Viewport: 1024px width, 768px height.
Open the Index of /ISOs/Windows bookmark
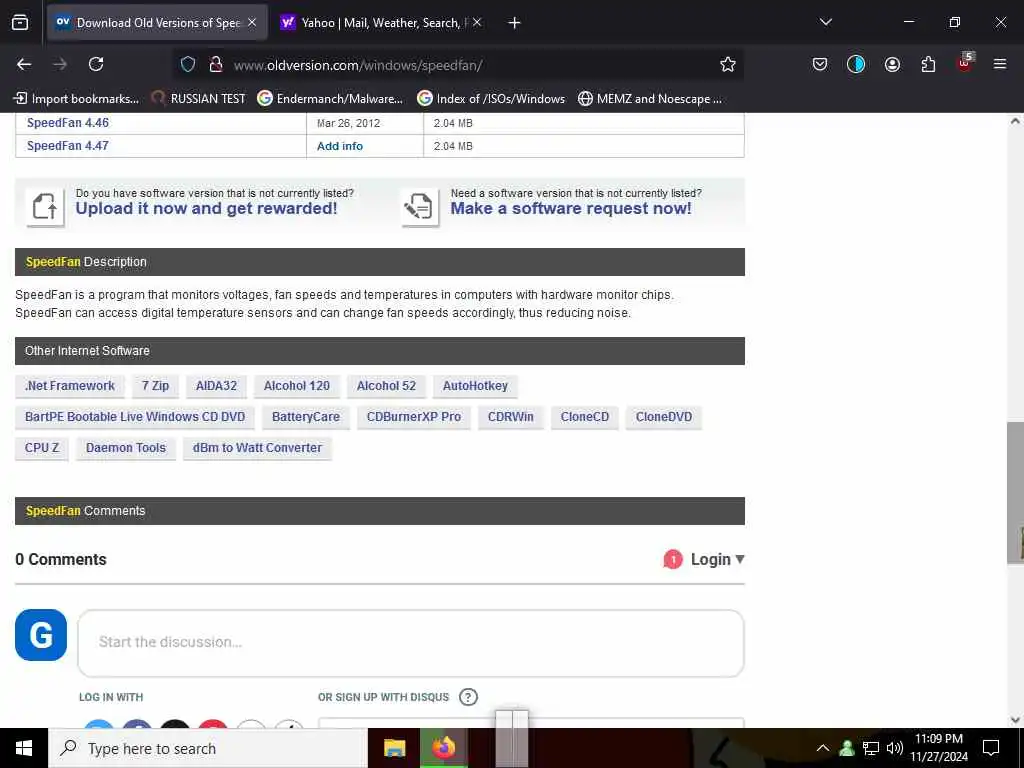(491, 99)
